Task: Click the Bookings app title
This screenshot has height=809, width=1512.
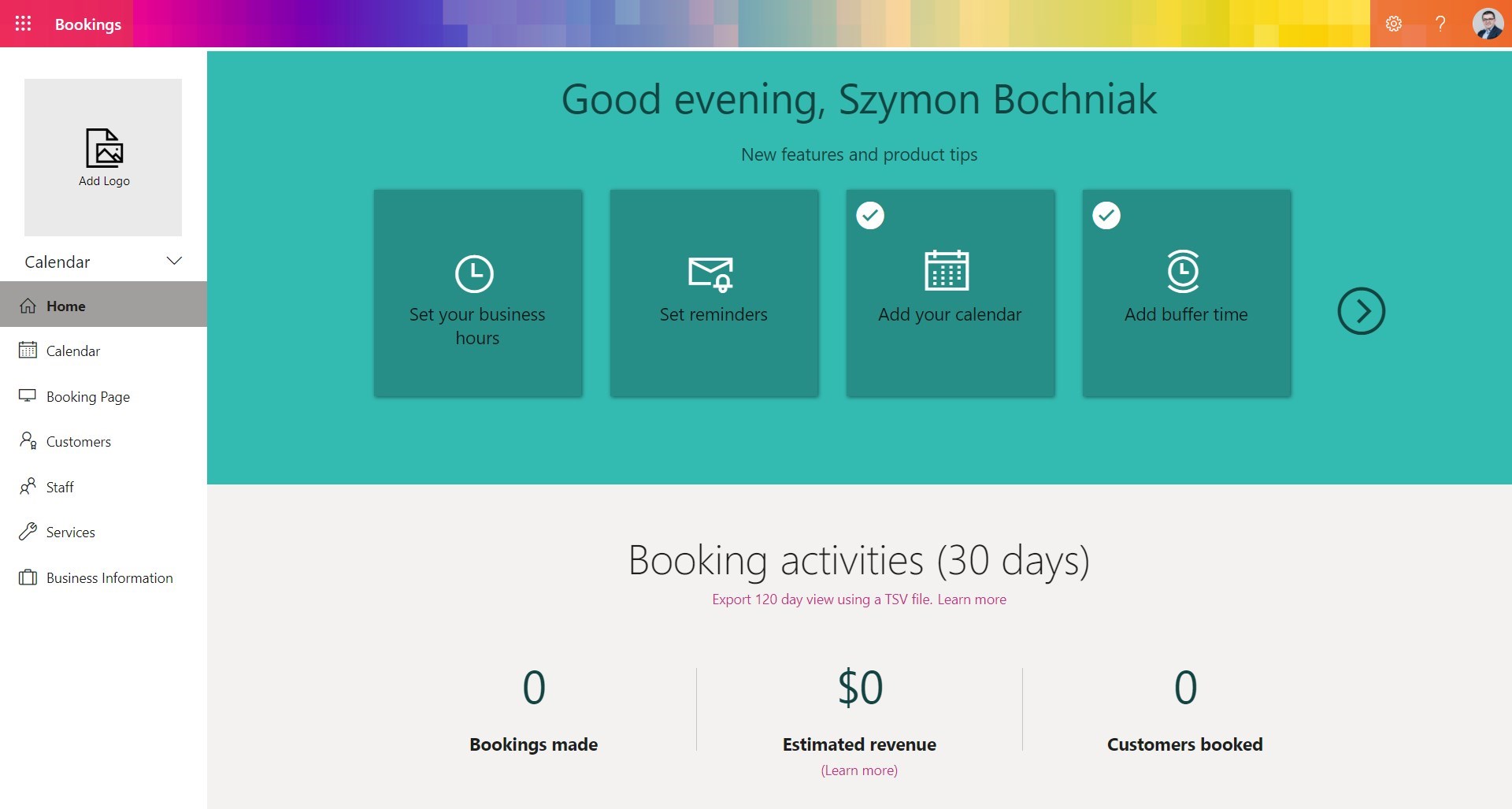Action: click(x=88, y=24)
